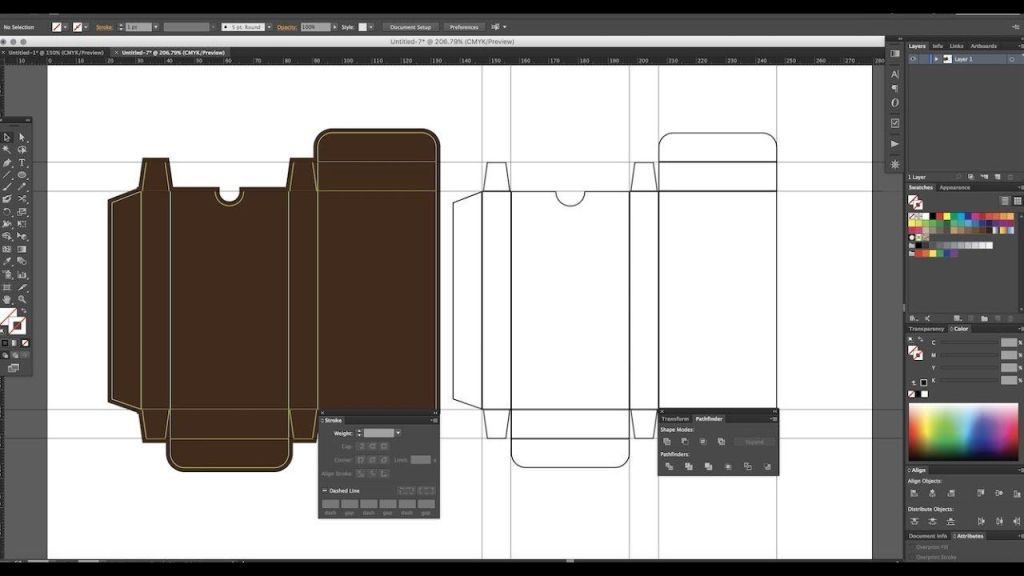The height and width of the screenshot is (576, 1024).
Task: Expand Layer 1 disclosure triangle
Action: click(x=936, y=59)
